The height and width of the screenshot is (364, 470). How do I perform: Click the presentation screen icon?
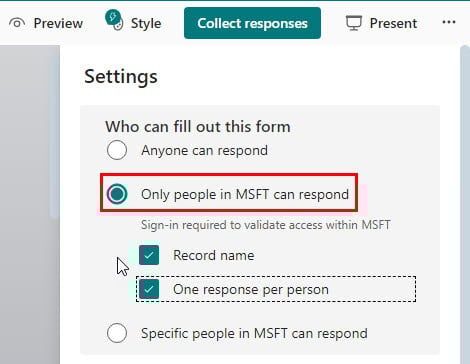click(354, 23)
